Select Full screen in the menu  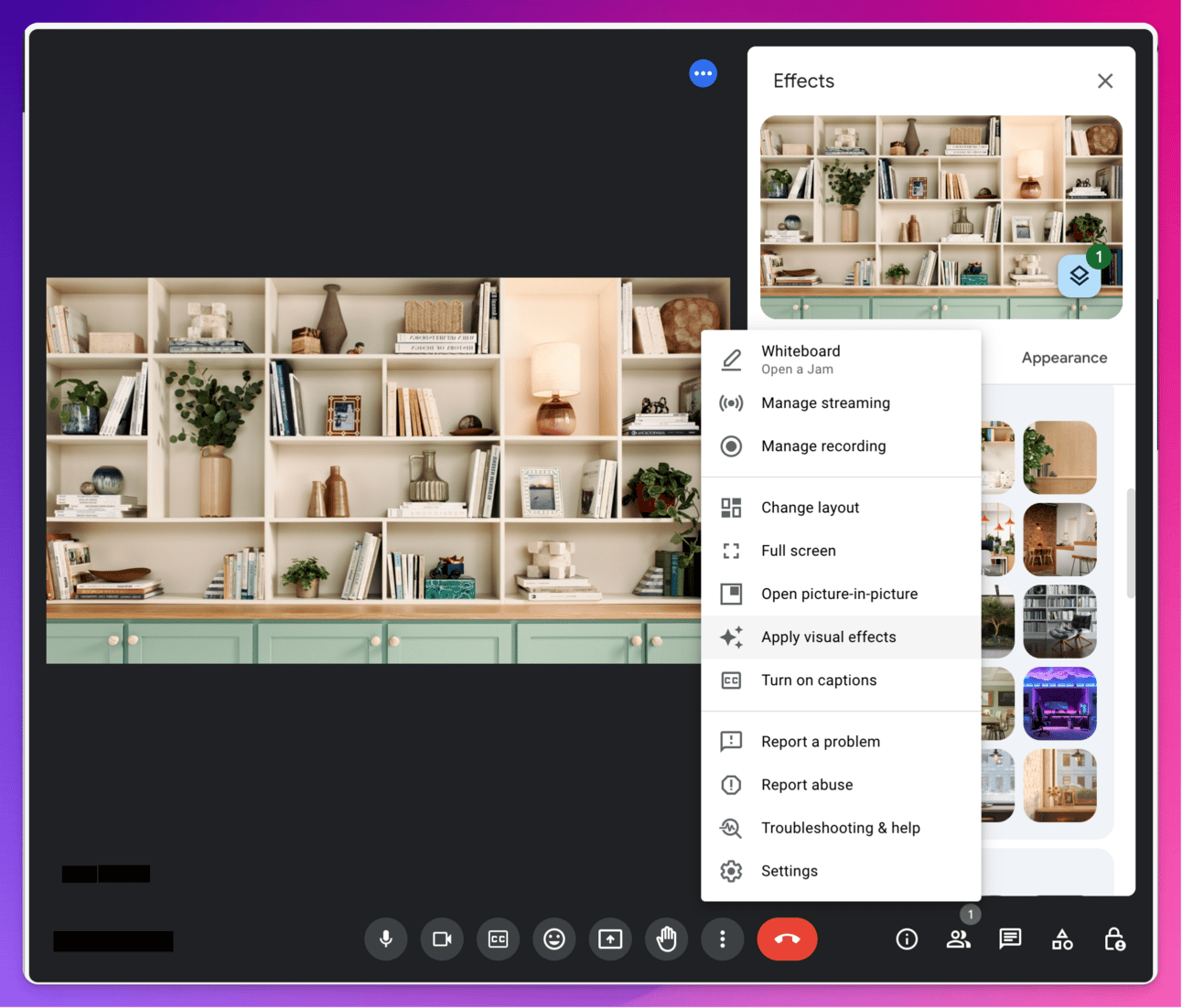tap(841, 551)
